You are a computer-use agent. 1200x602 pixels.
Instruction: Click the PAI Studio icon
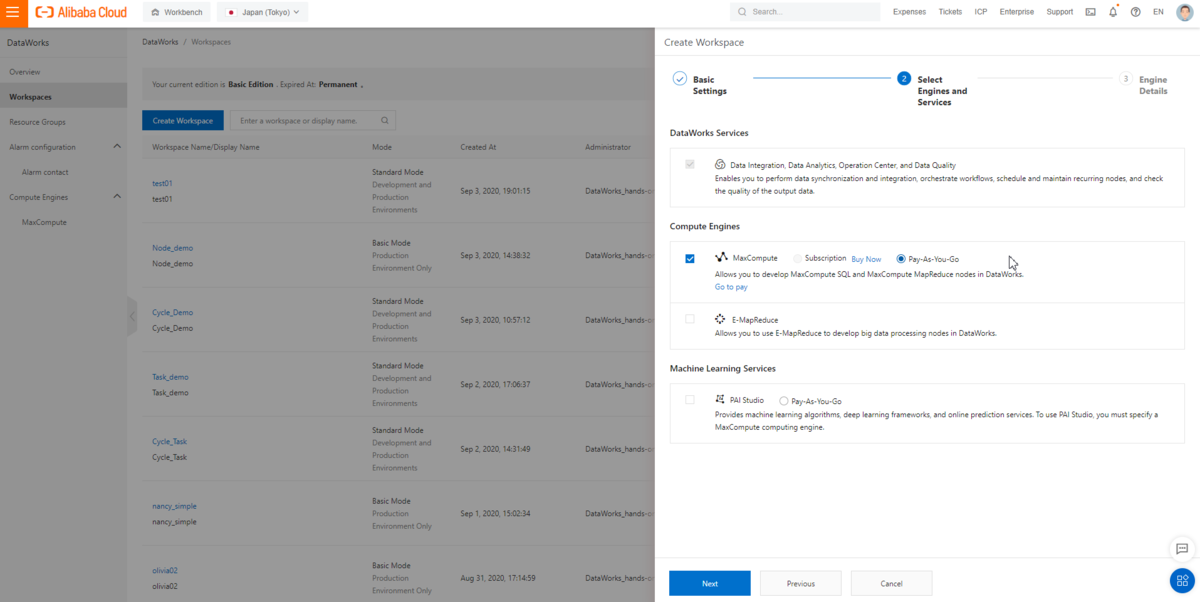tap(720, 399)
